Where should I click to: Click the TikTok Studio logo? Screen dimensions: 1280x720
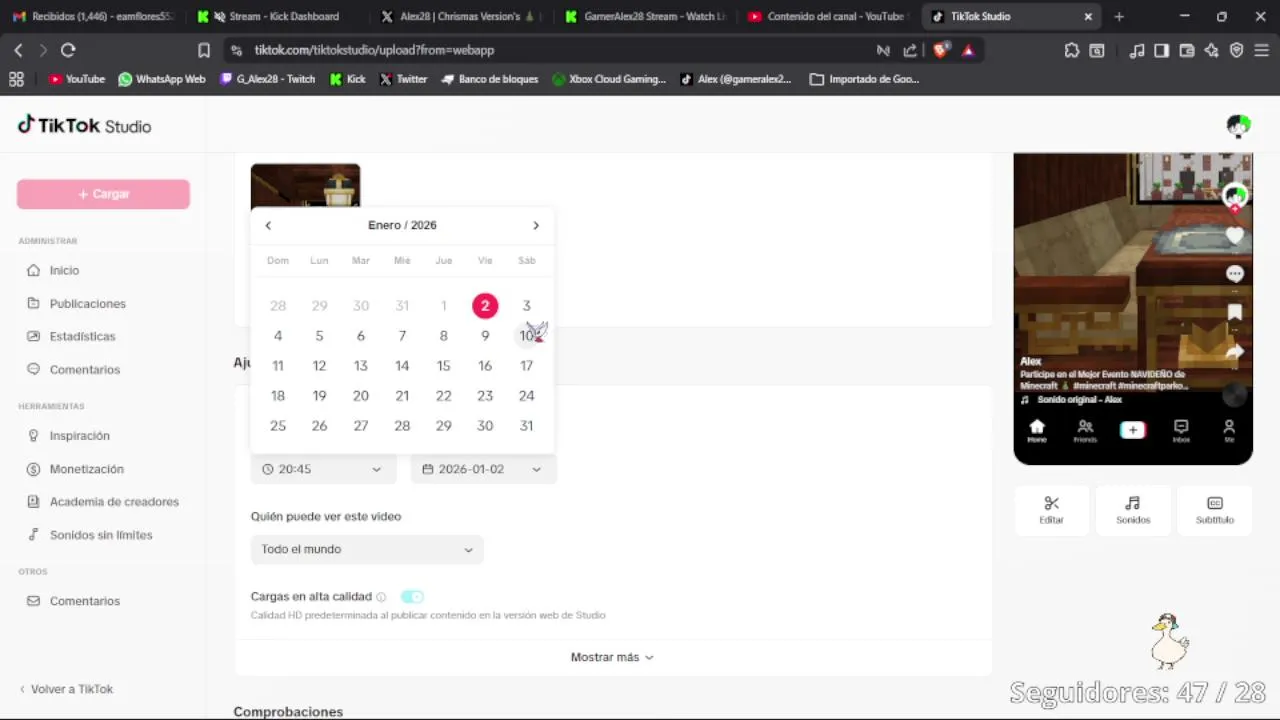[85, 126]
